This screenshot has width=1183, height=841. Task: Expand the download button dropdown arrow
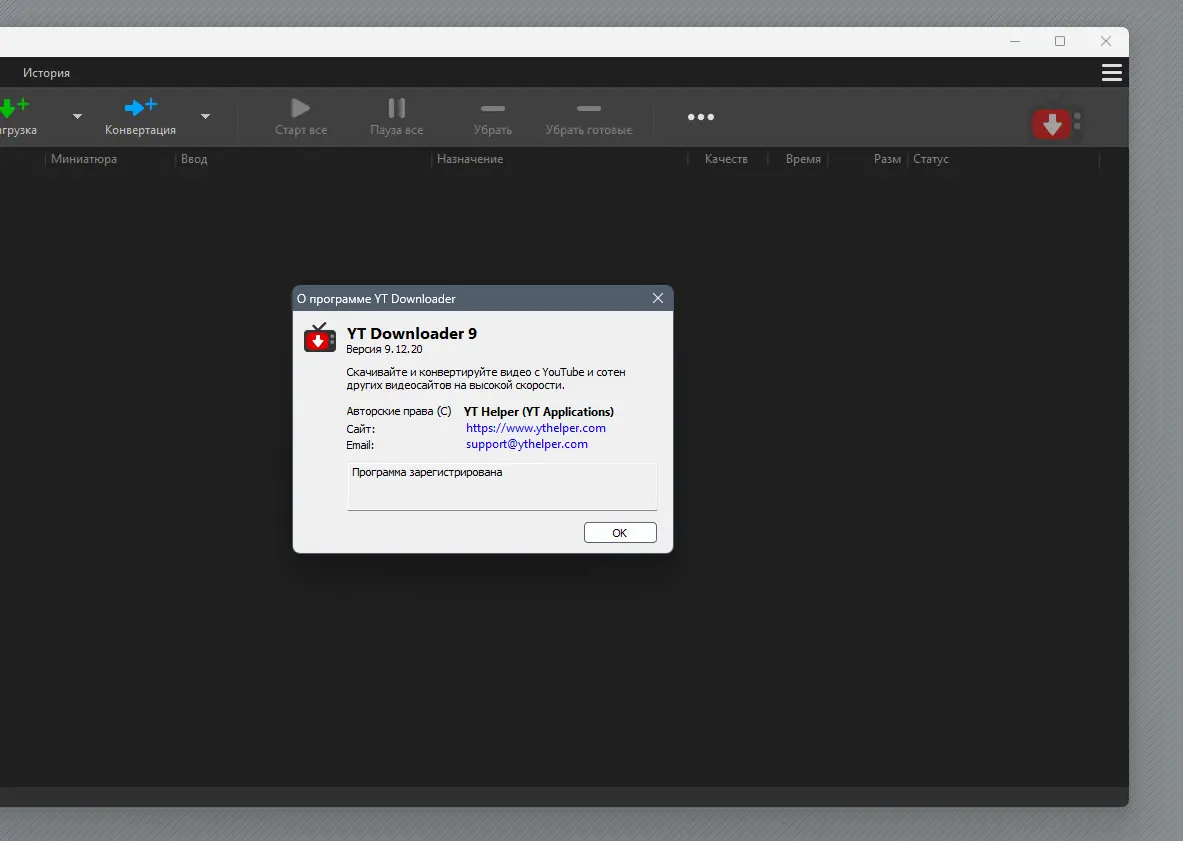(x=77, y=116)
